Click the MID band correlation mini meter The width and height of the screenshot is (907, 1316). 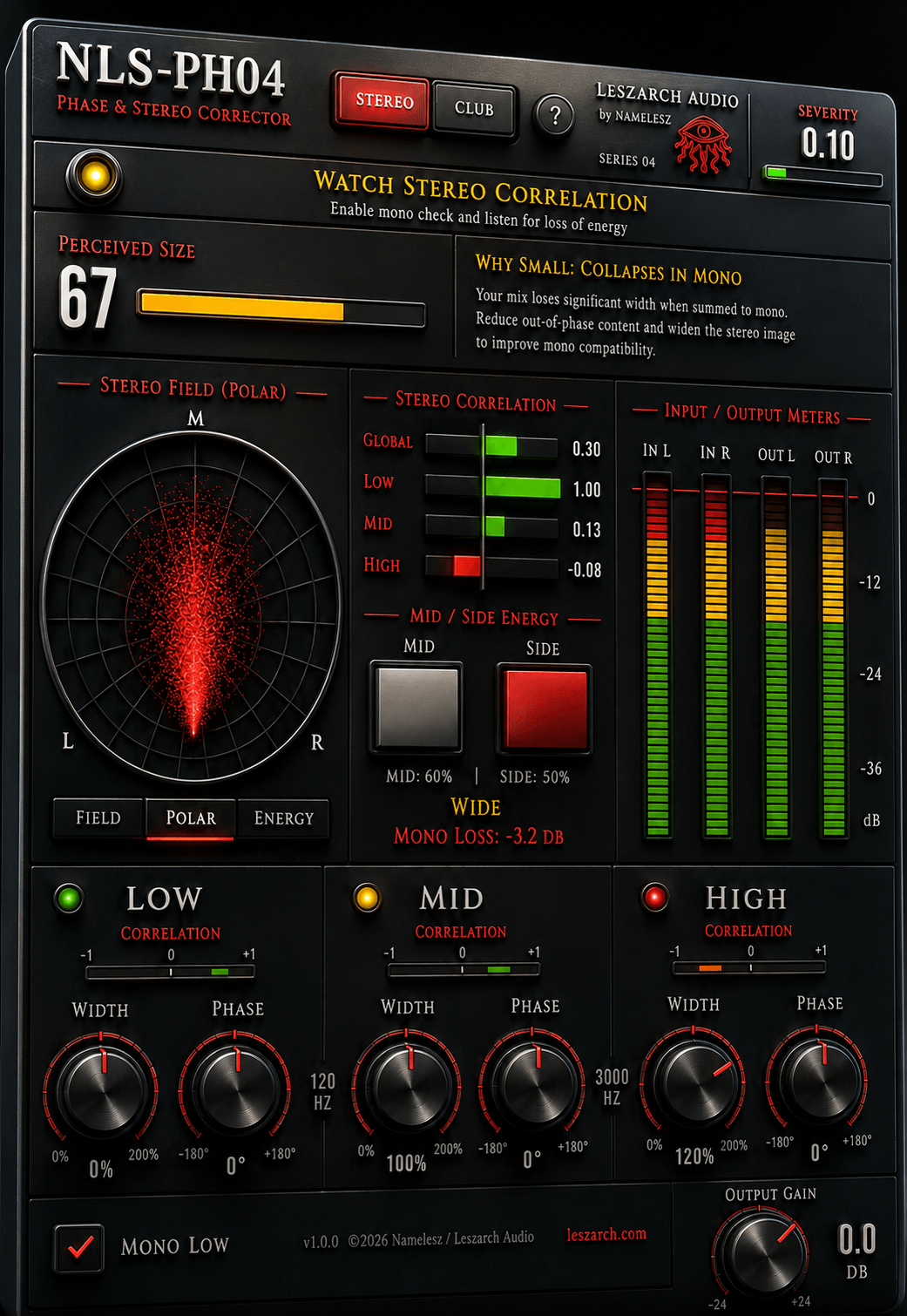point(463,969)
